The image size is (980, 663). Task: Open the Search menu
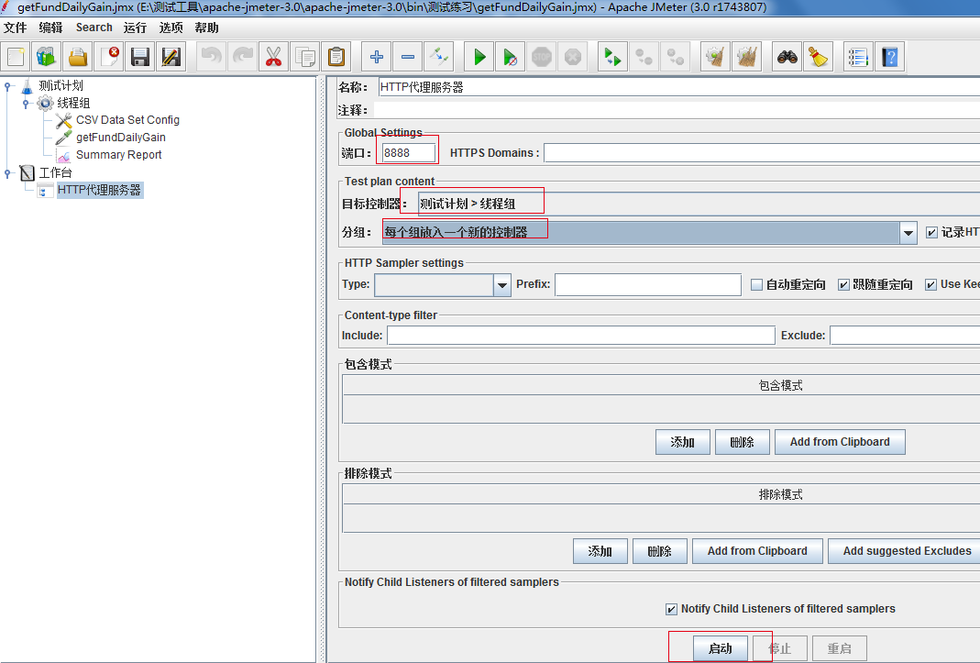[94, 27]
